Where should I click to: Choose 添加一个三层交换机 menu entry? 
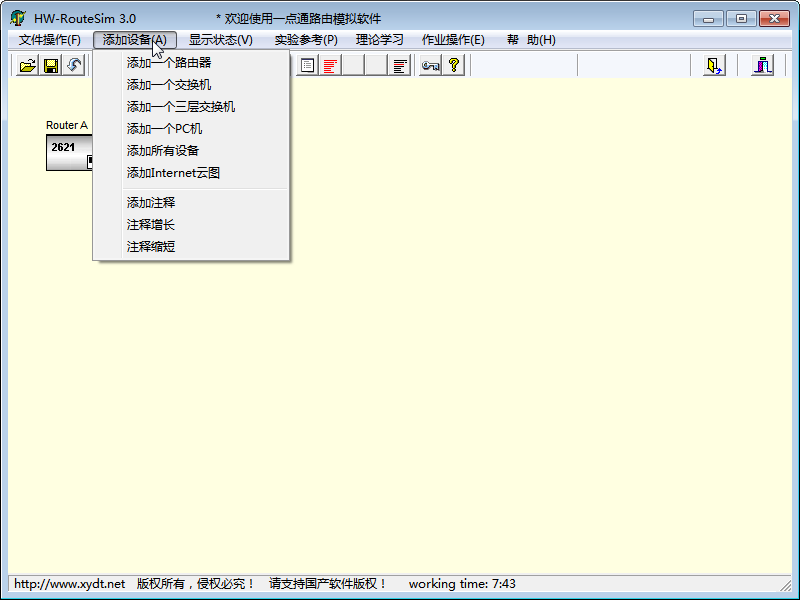pyautogui.click(x=191, y=107)
